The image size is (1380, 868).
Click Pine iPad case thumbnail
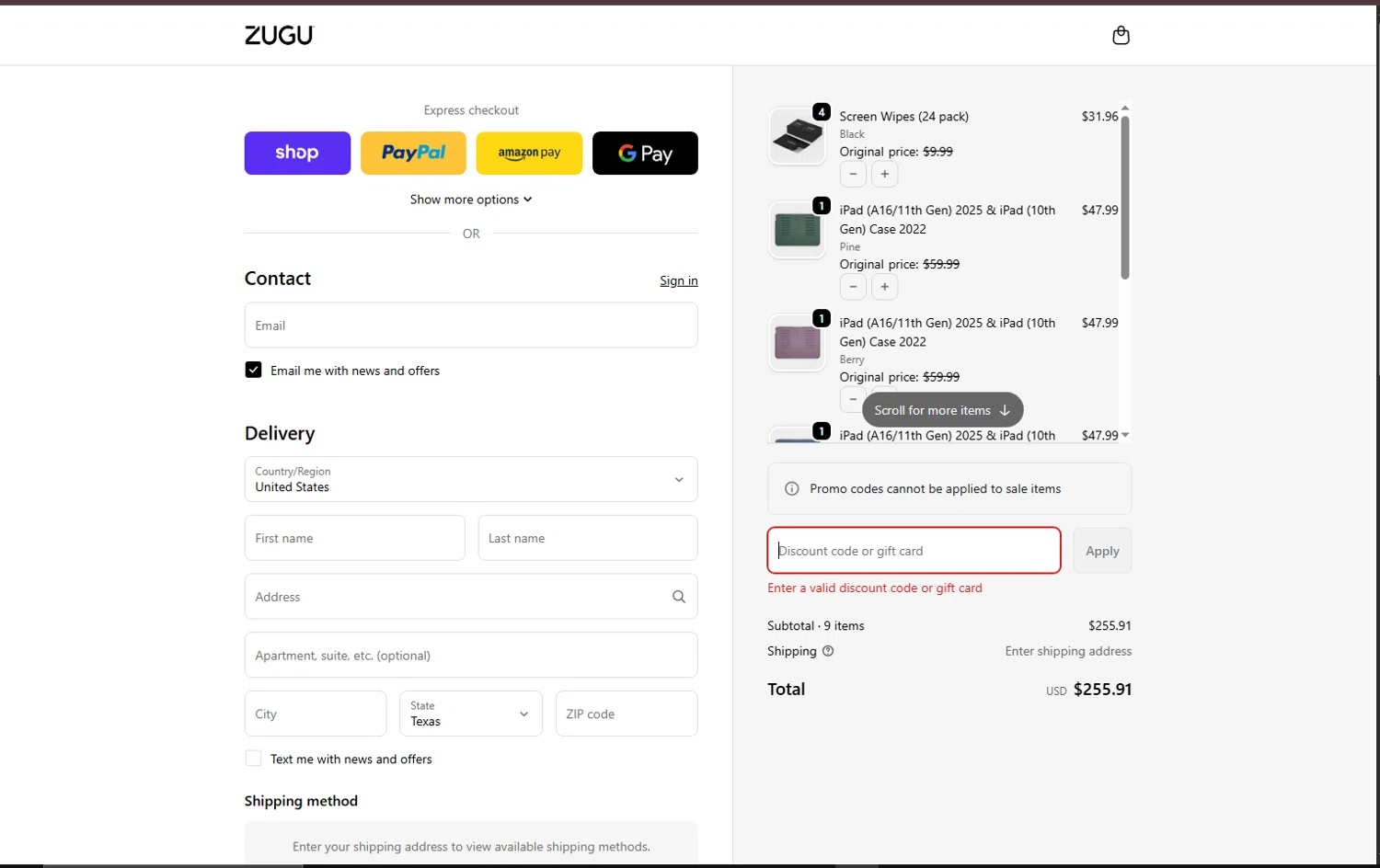click(797, 230)
